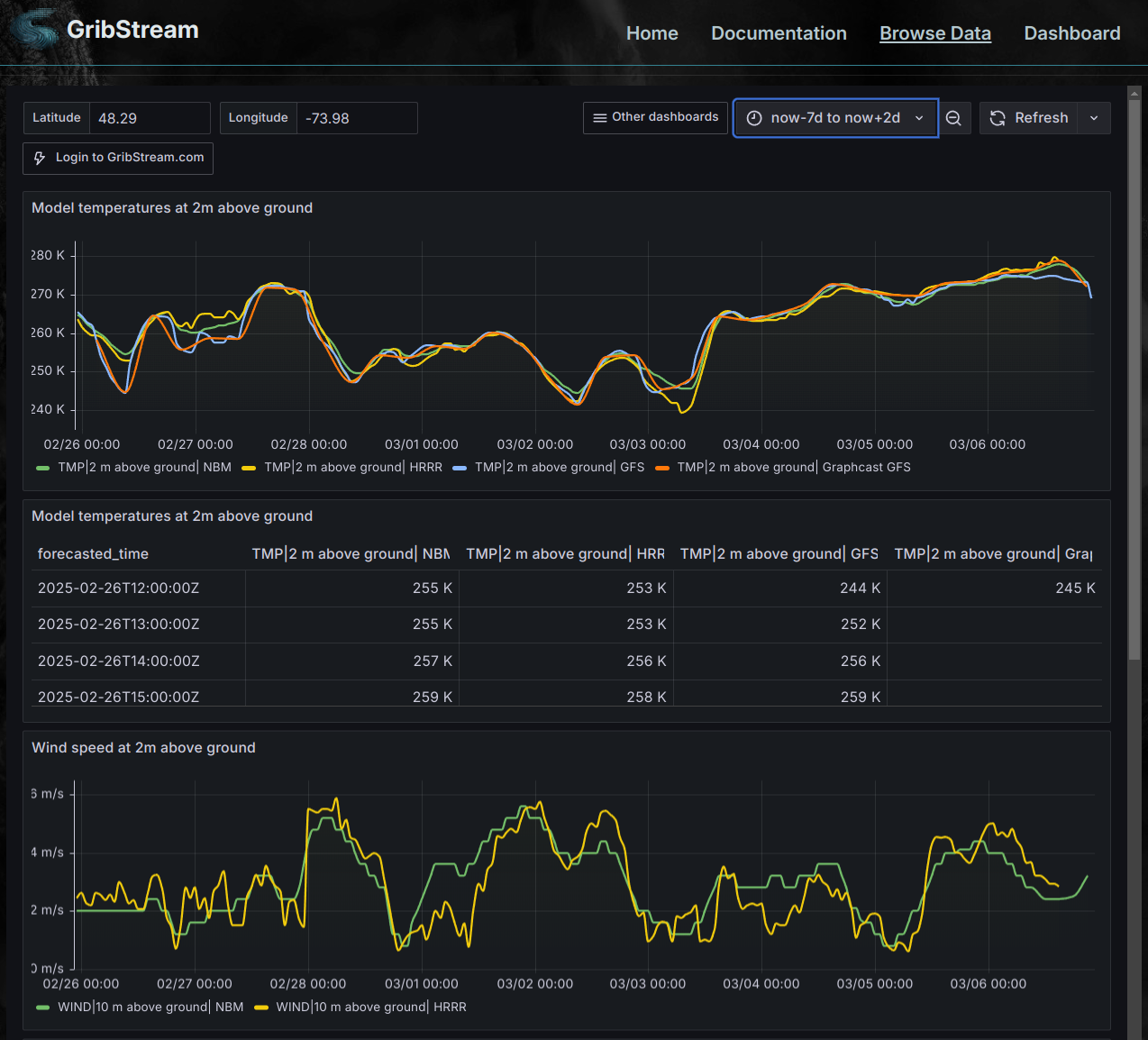Screen dimensions: 1148x1040
Task: Click the Latitude input field
Action: (150, 118)
